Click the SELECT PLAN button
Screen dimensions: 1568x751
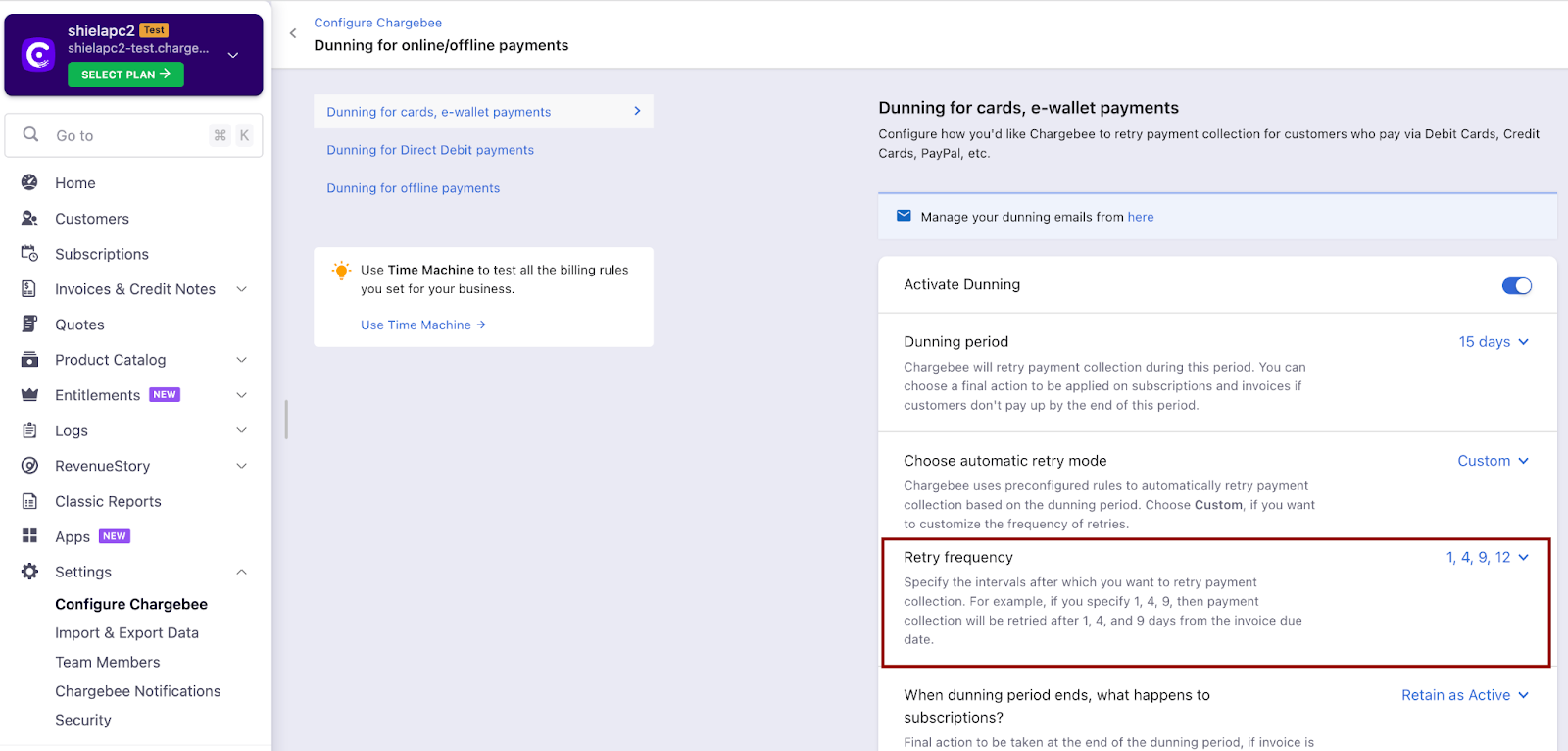tap(125, 75)
